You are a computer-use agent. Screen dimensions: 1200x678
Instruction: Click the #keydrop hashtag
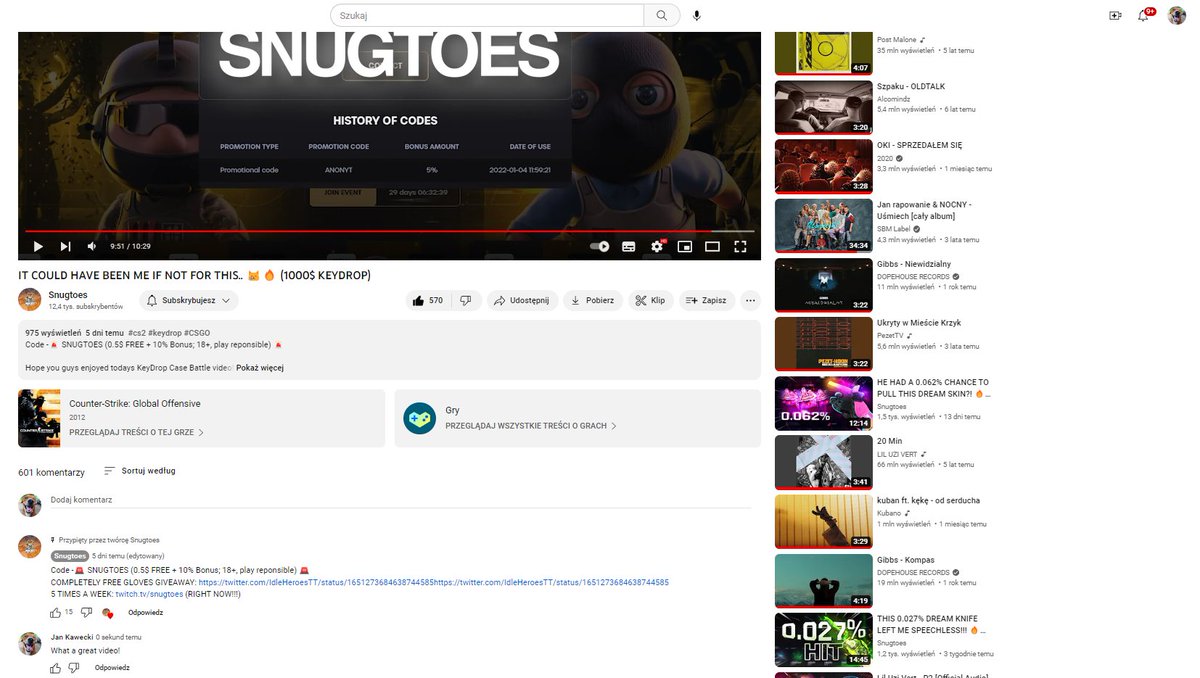point(165,332)
